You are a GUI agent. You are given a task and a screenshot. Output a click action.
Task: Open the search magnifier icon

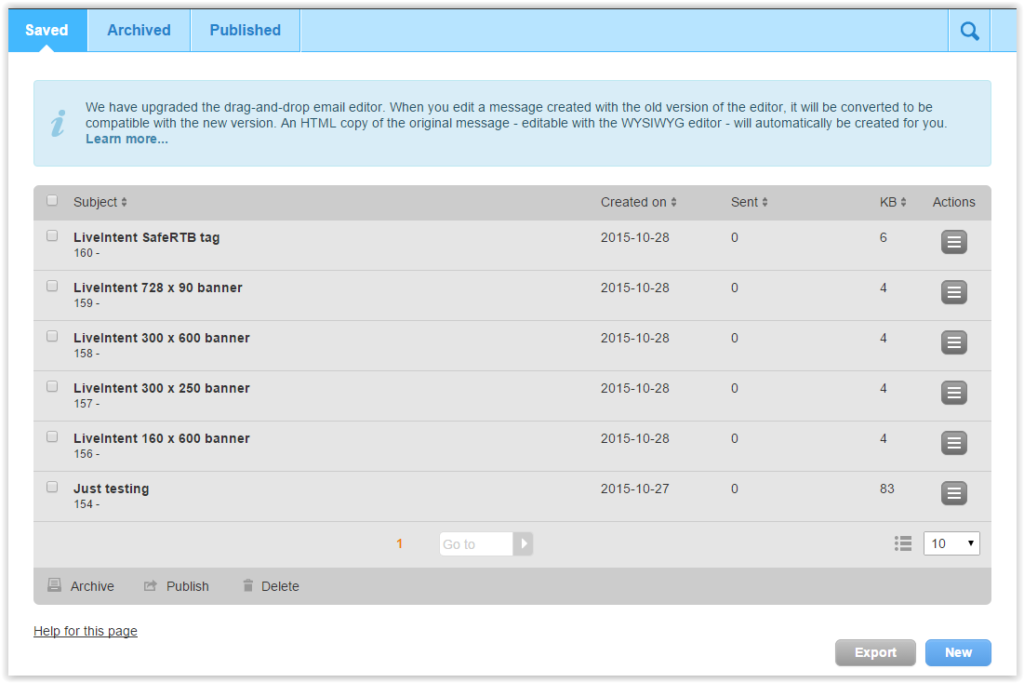969,31
